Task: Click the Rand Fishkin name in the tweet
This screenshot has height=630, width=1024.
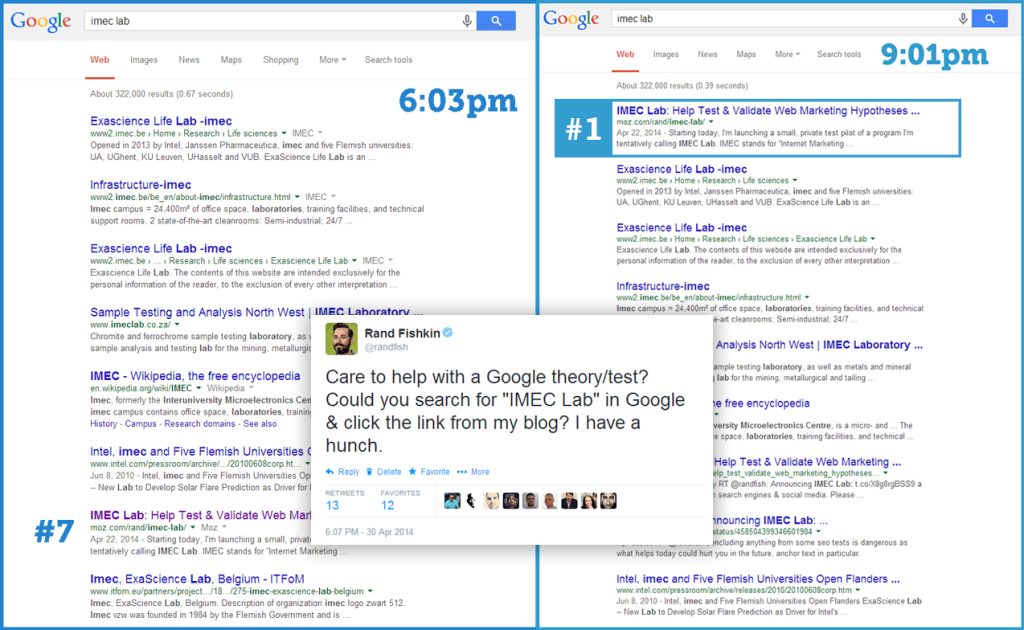Action: 402,333
